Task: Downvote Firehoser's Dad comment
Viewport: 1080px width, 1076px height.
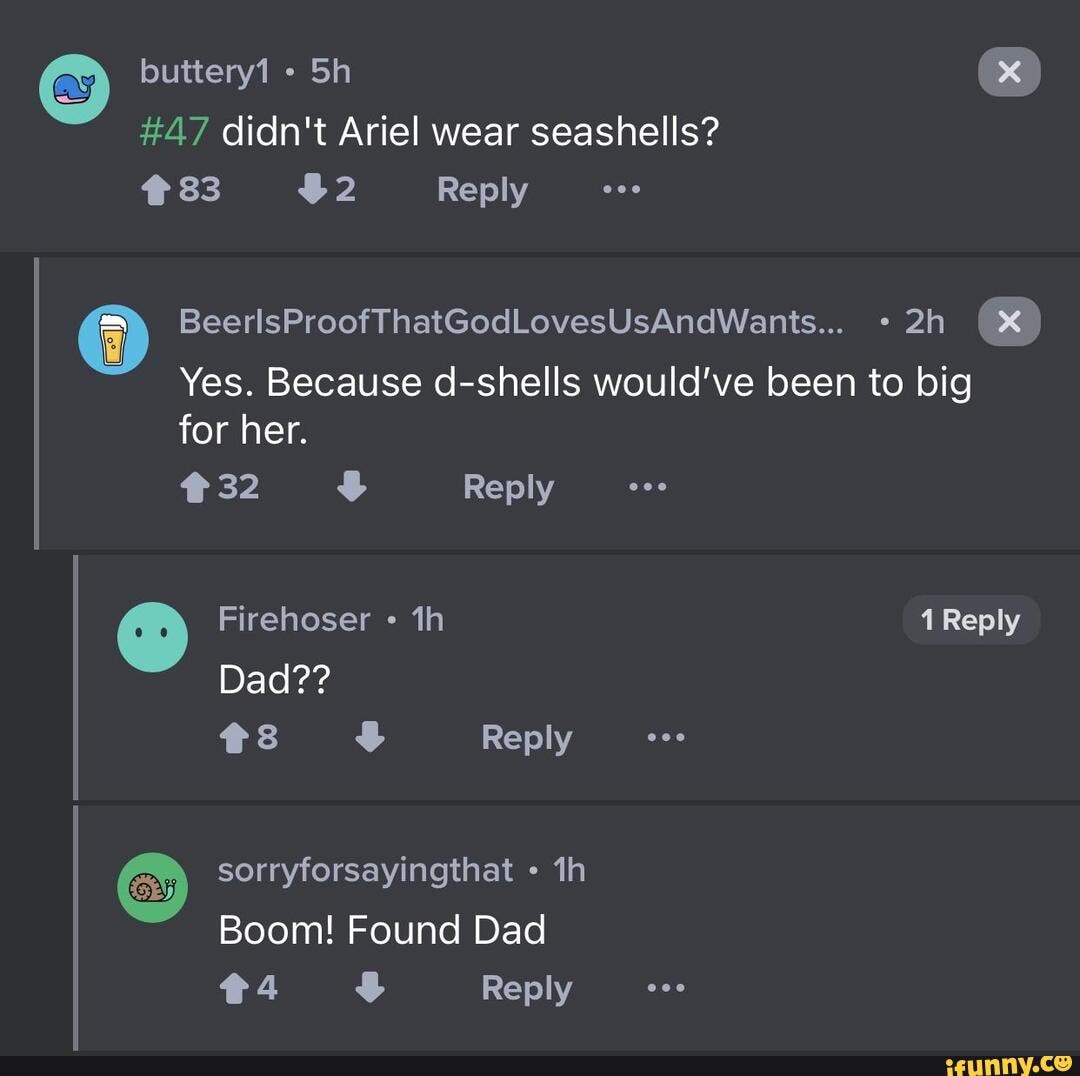Action: click(x=369, y=737)
